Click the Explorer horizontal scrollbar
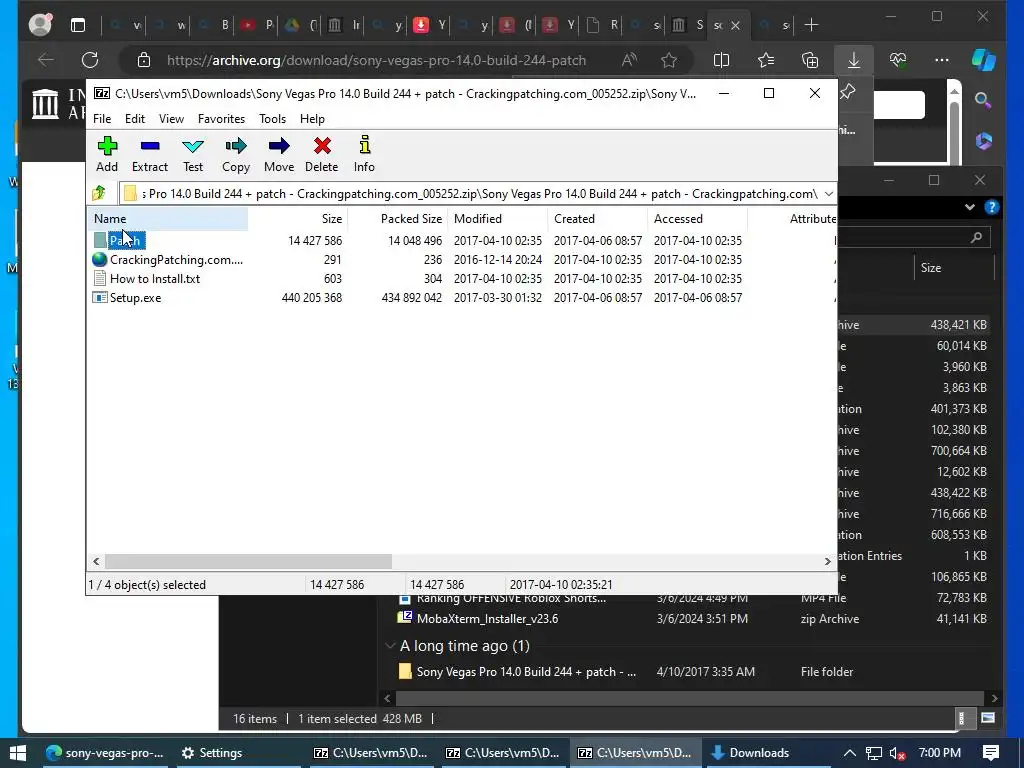The image size is (1024, 768). coord(689,698)
